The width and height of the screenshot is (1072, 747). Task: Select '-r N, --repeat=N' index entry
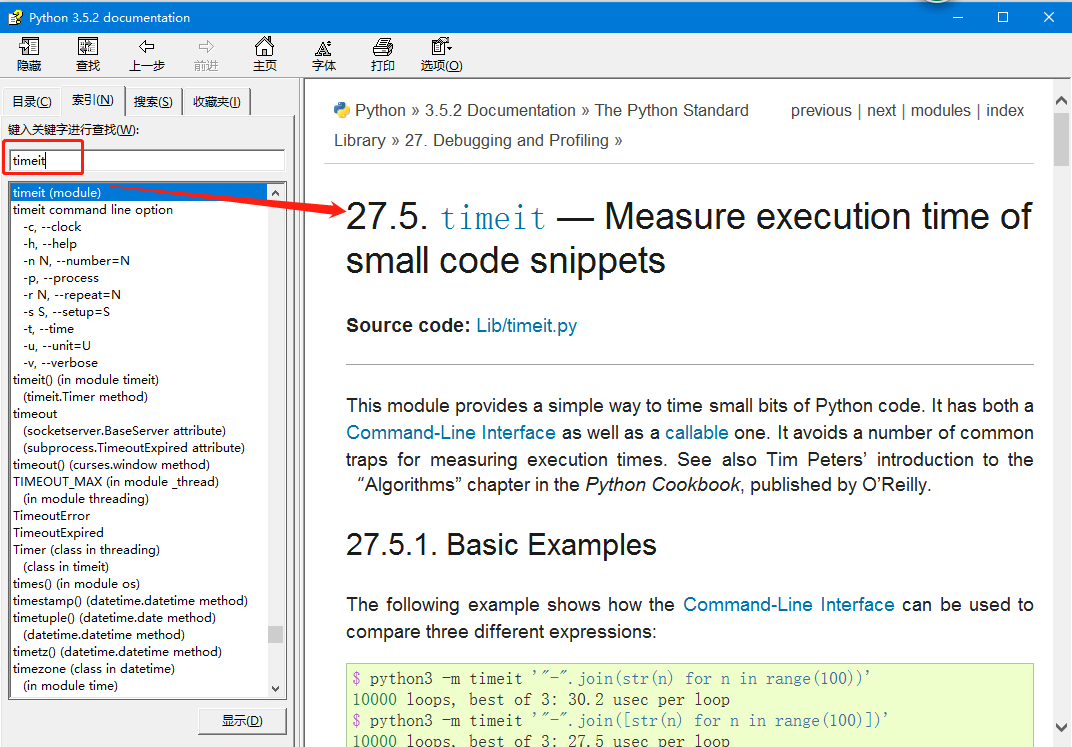point(72,295)
